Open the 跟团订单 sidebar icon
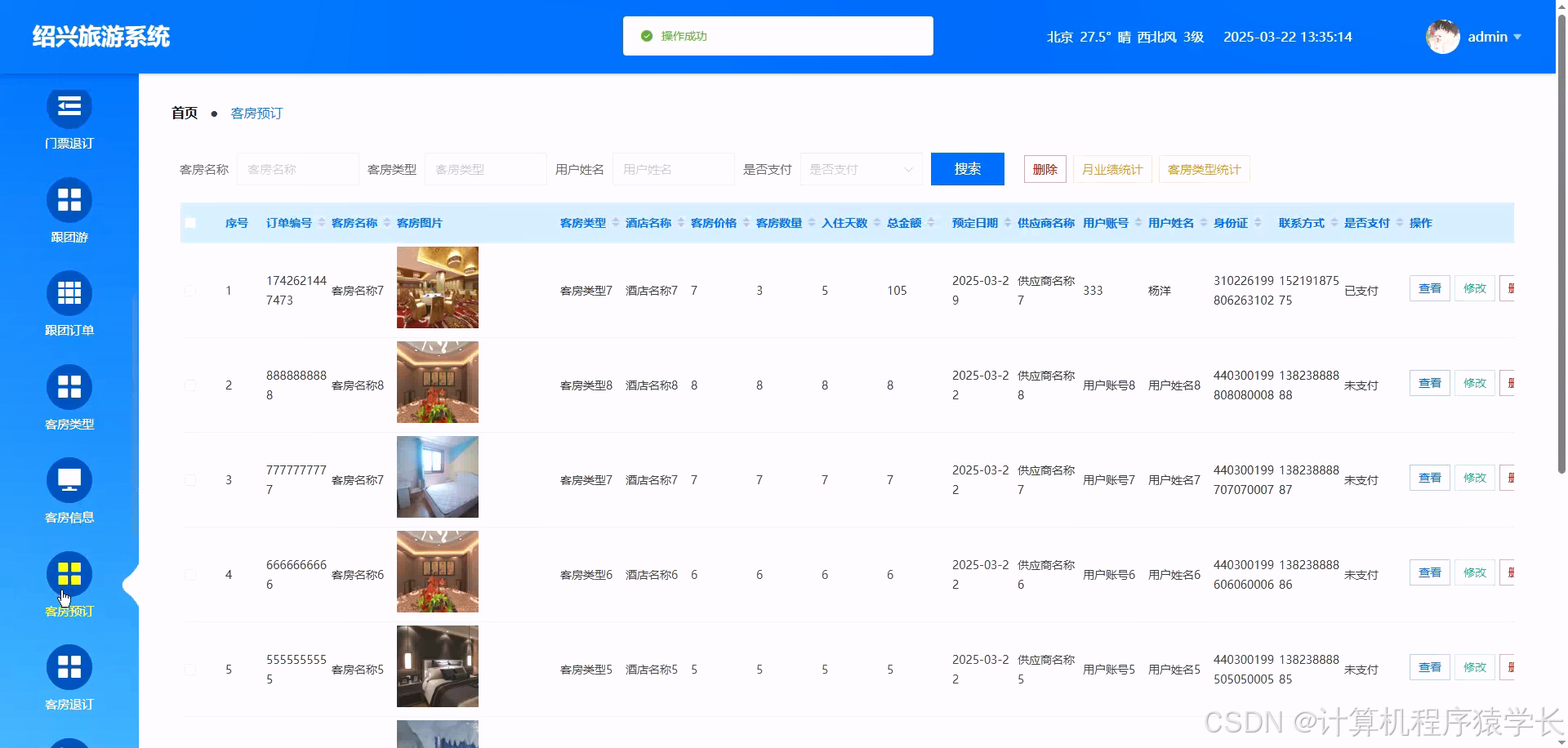The height and width of the screenshot is (748, 1568). (69, 293)
